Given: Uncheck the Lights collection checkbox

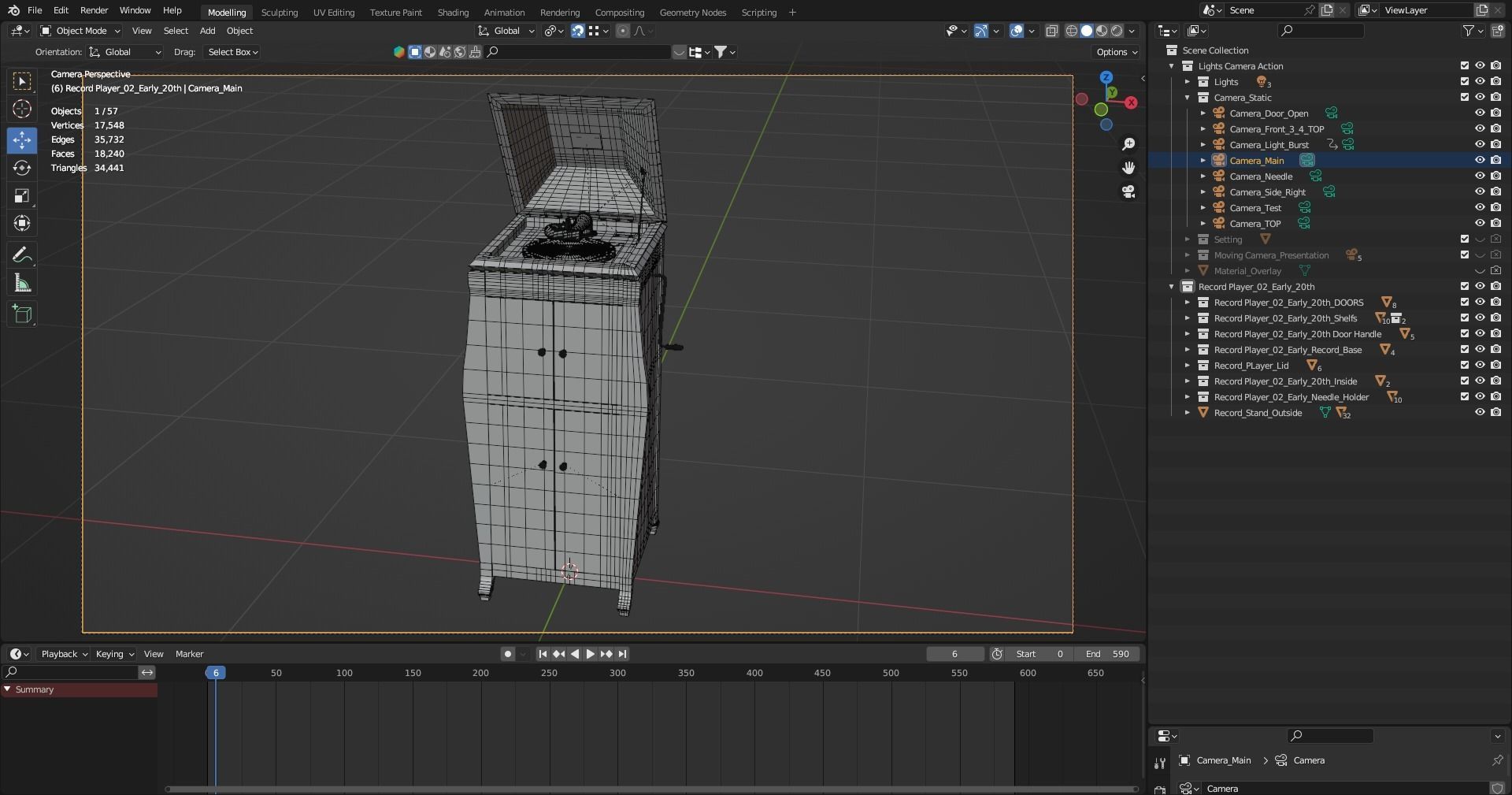Looking at the screenshot, I should point(1464,81).
